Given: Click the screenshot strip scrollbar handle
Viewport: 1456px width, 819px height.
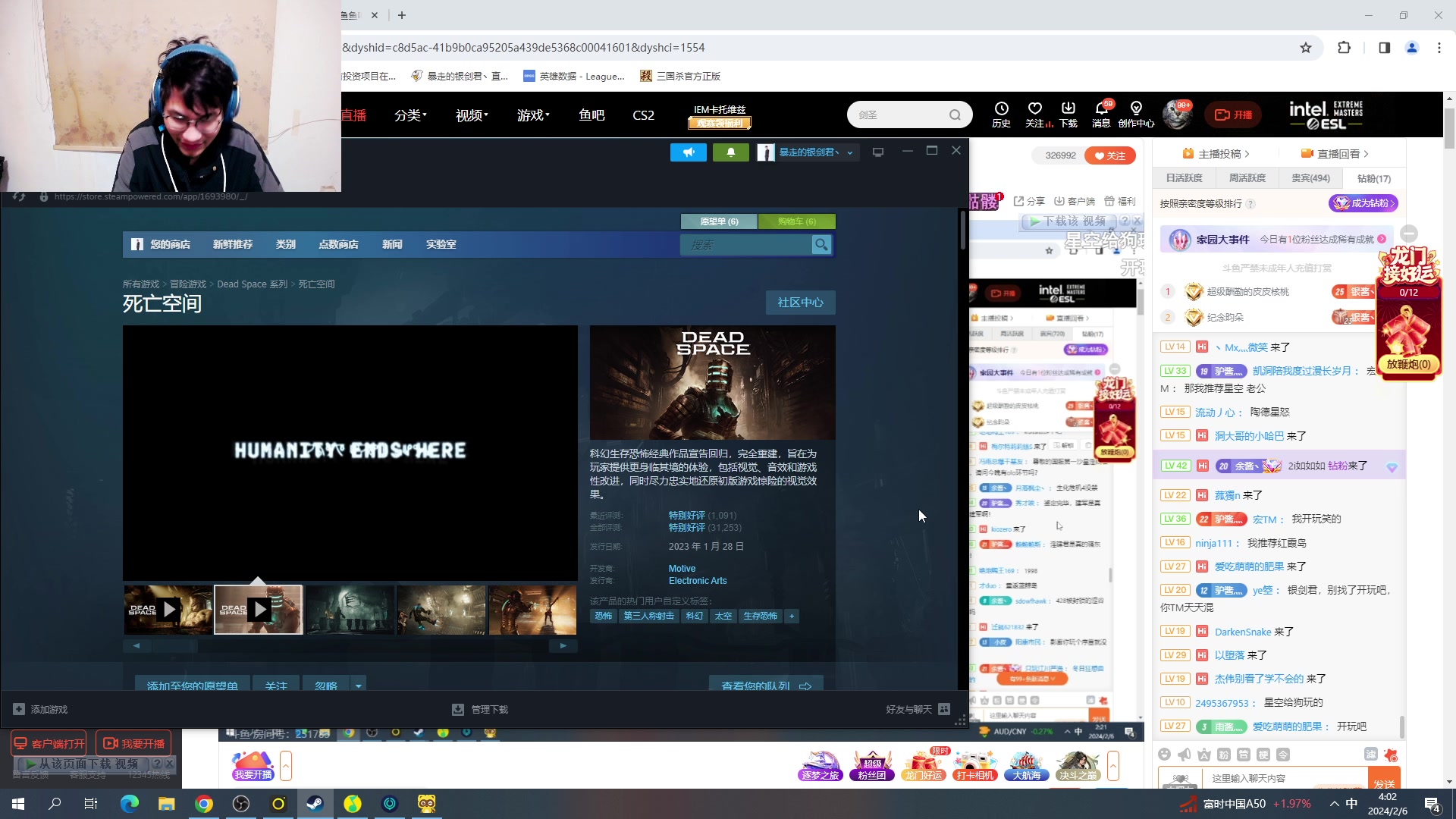Looking at the screenshot, I should (174, 646).
